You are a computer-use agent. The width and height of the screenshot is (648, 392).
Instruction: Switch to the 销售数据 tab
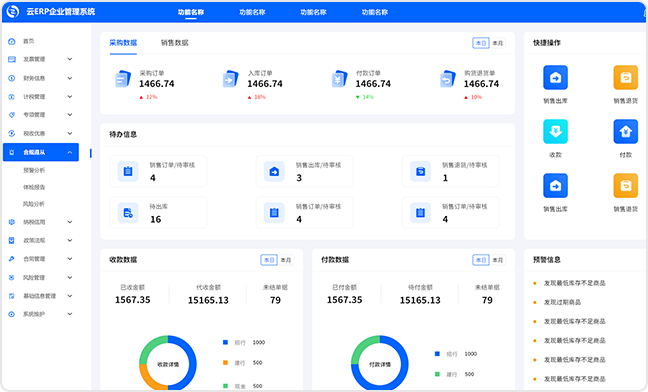174,43
